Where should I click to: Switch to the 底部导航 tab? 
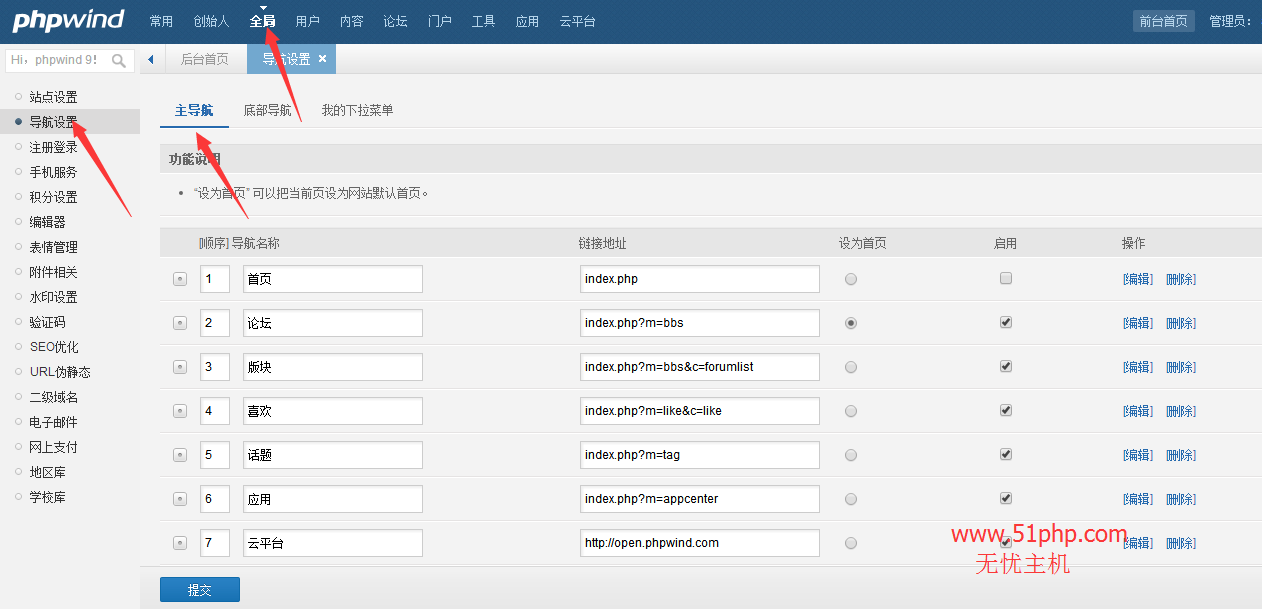(x=267, y=110)
